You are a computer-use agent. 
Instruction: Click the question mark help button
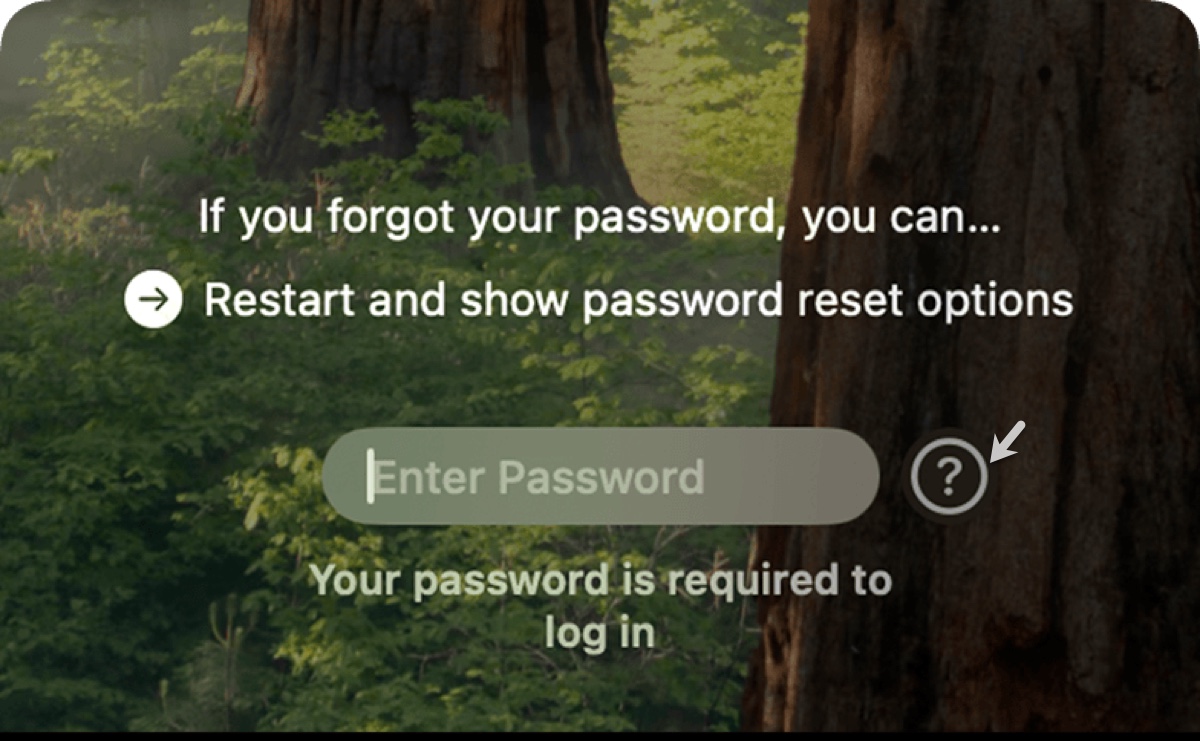949,477
